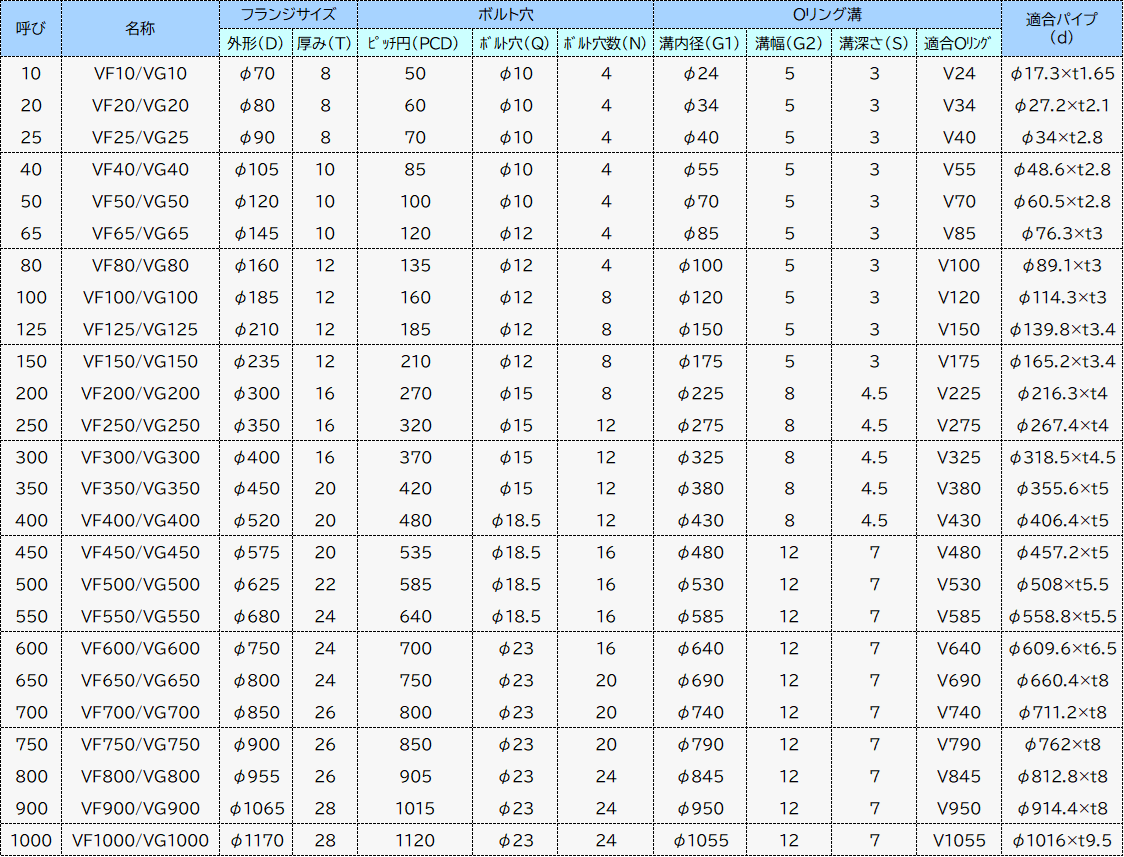Click bolt count 16 in the VF550/VG550 row
This screenshot has height=857, width=1124.
(x=606, y=617)
